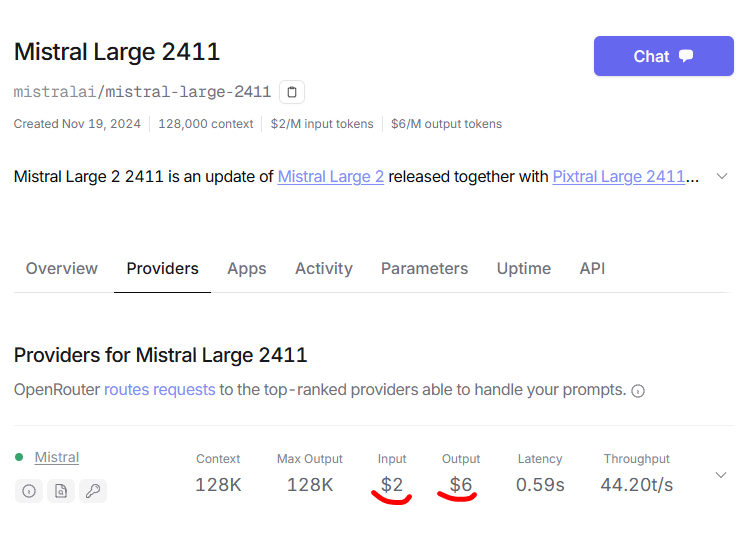
Task: Click the Throughput column label
Action: tap(637, 459)
